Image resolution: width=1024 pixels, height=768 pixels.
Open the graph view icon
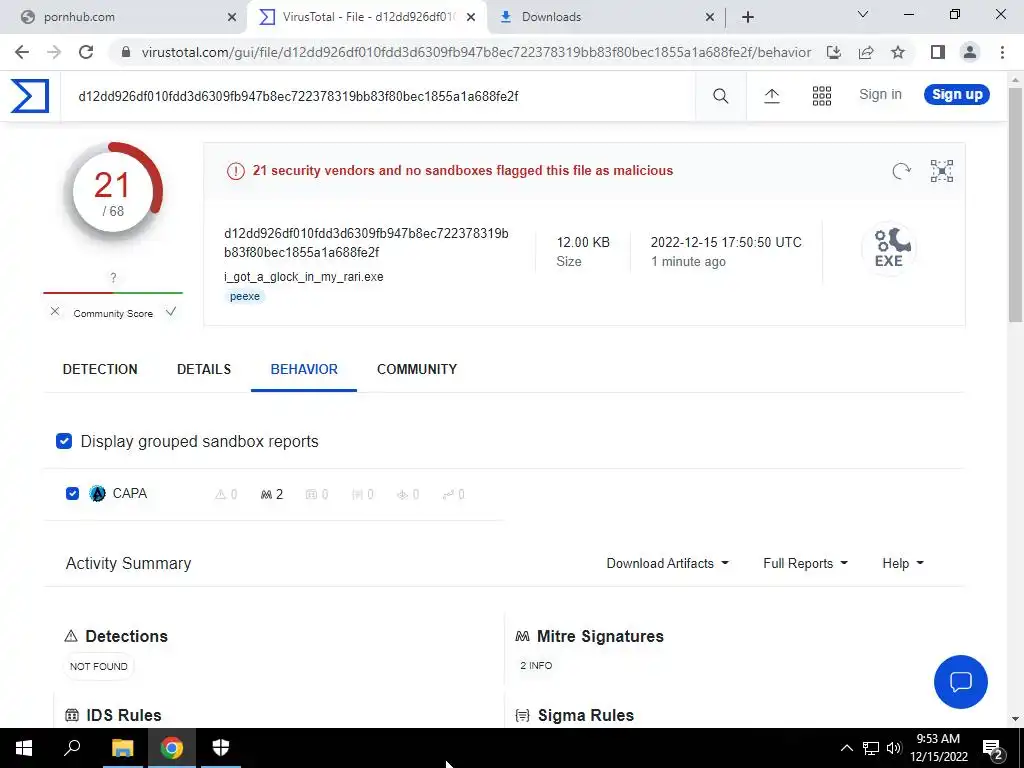[942, 171]
